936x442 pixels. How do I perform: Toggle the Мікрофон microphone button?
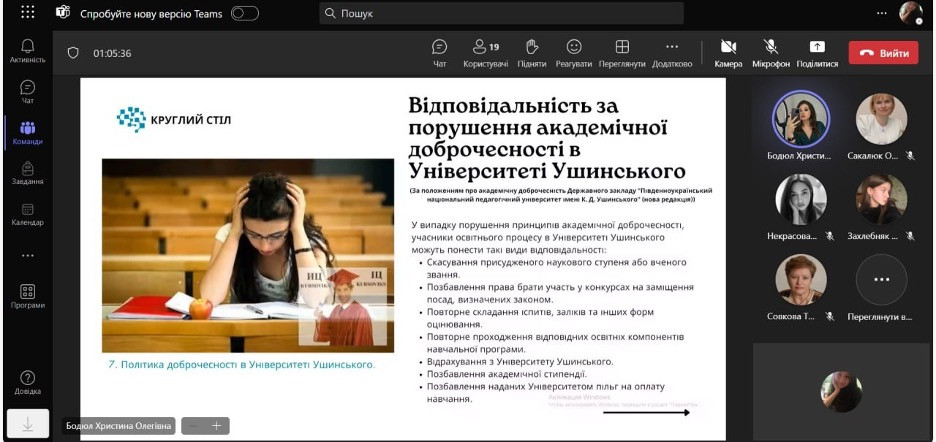coord(771,53)
